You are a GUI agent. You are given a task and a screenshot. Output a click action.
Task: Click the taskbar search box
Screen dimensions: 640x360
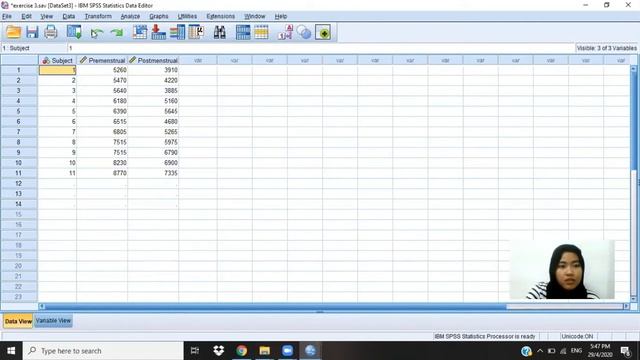point(103,351)
